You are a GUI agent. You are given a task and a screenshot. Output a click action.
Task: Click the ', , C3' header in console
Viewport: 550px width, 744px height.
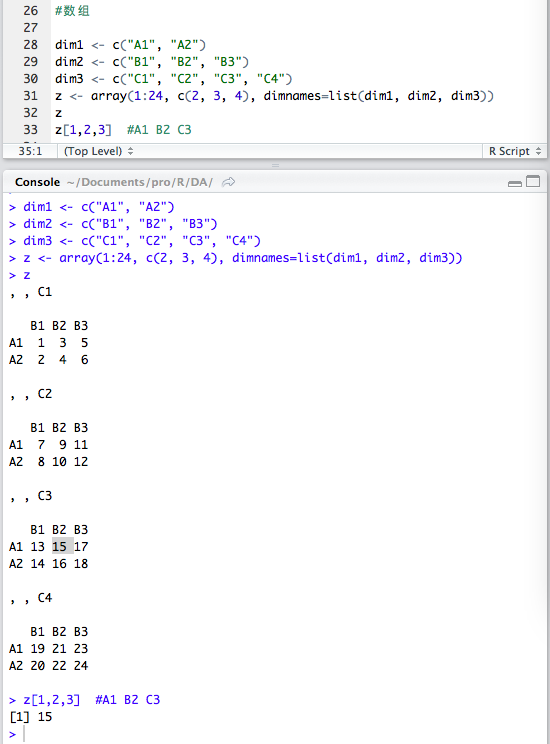[31, 496]
